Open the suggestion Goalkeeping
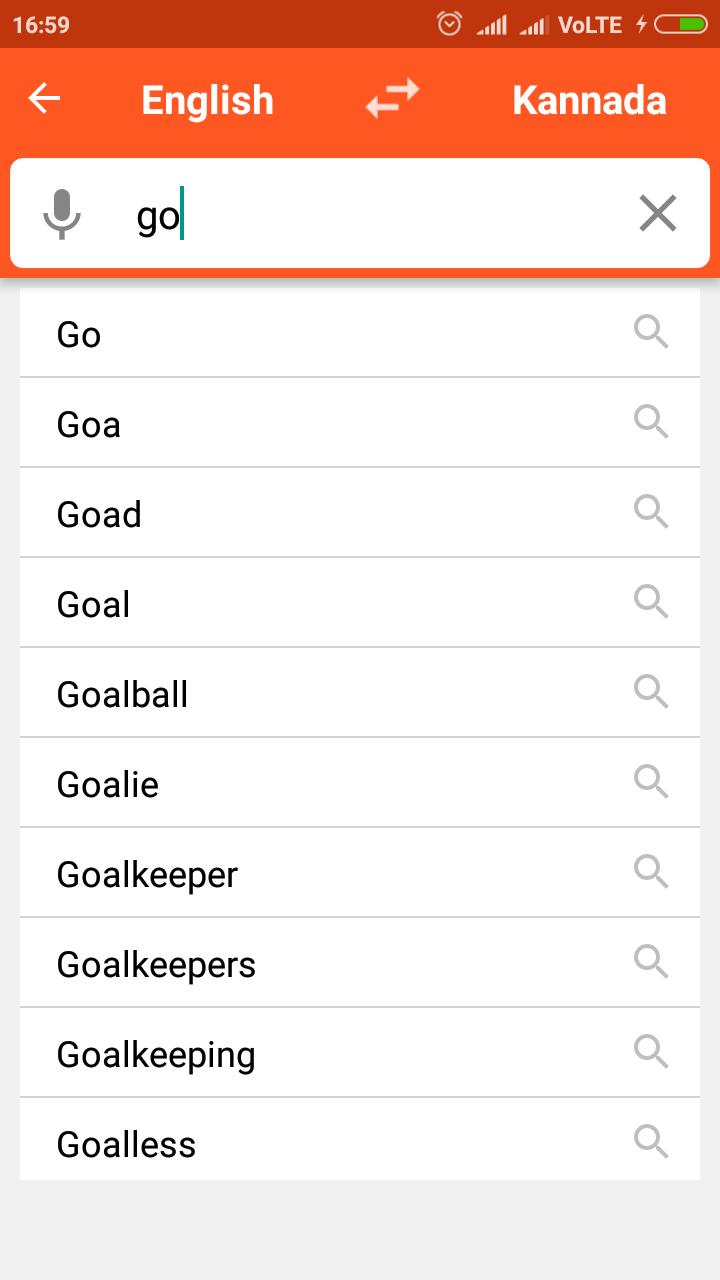Image resolution: width=720 pixels, height=1280 pixels. pos(360,1053)
